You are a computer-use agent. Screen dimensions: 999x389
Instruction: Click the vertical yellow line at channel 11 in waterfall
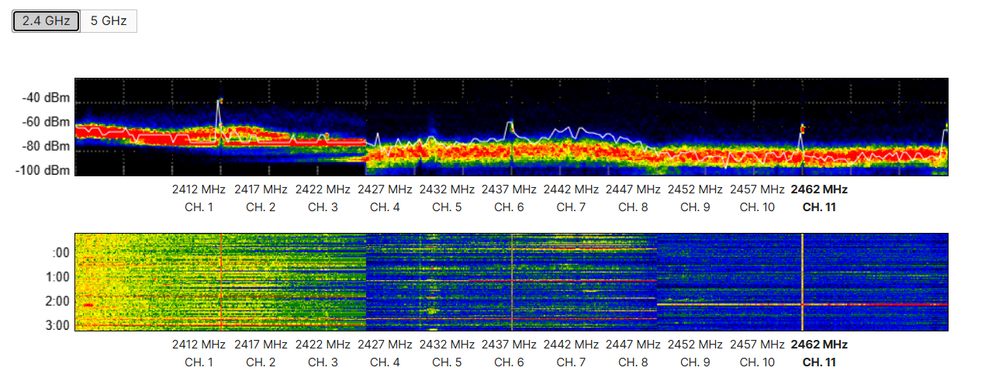pos(802,281)
